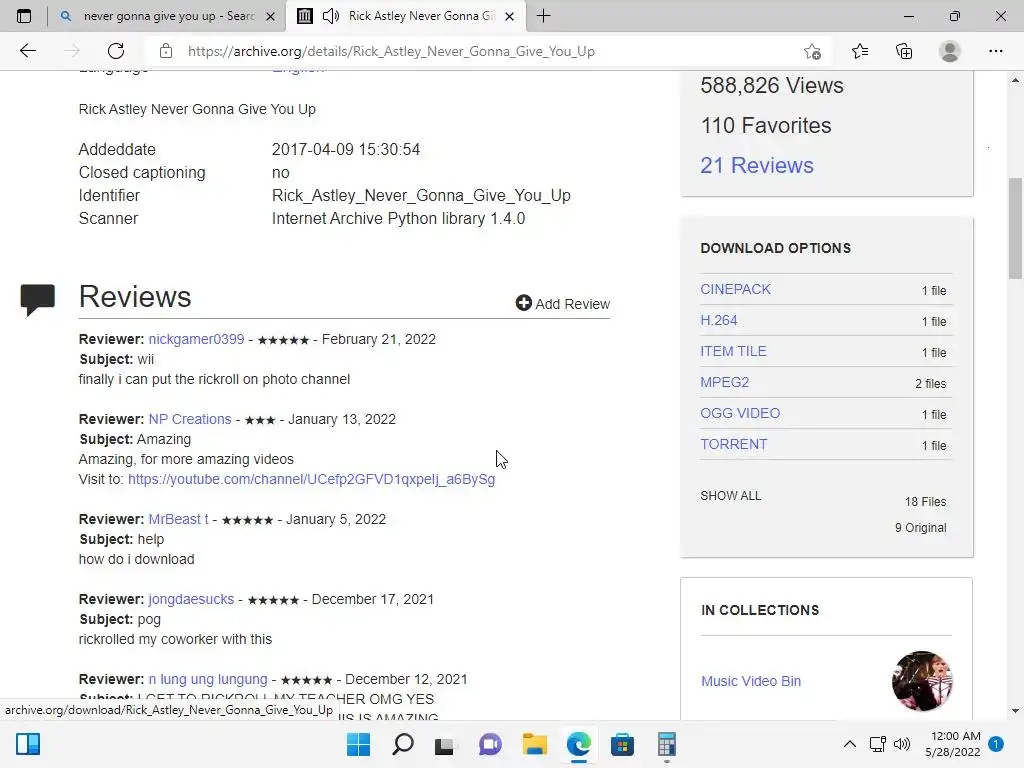Open a new browser tab
Screen dimensions: 1024x768
[543, 16]
